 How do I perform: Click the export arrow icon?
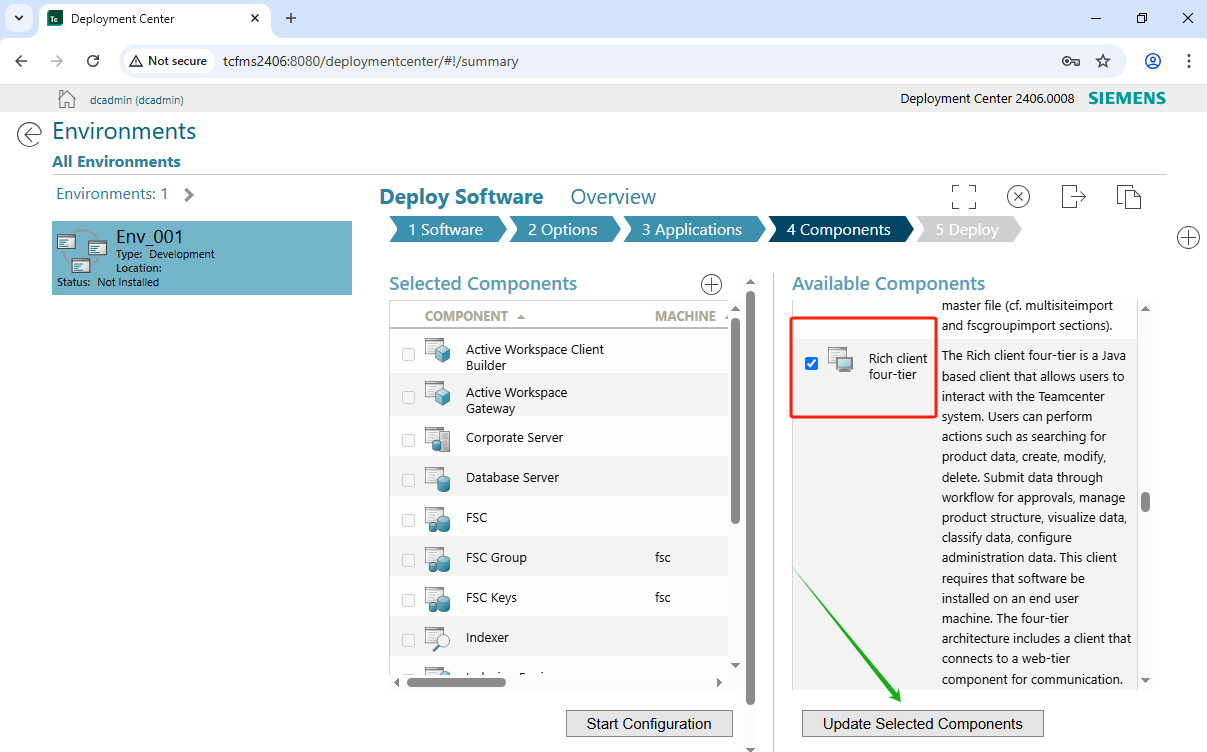pyautogui.click(x=1073, y=196)
